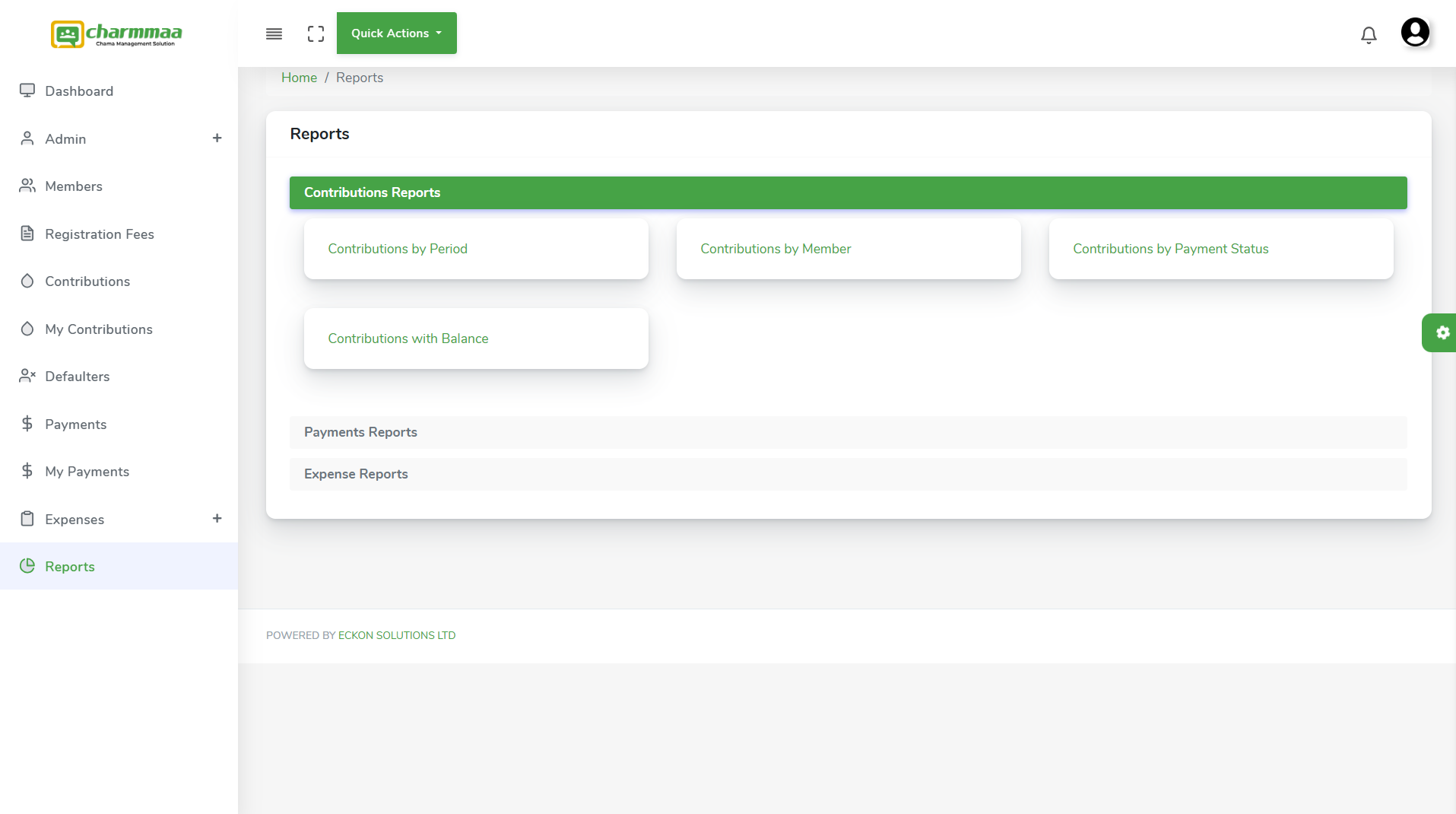Select Contributions in the sidebar
Image resolution: width=1456 pixels, height=814 pixels.
(x=119, y=281)
